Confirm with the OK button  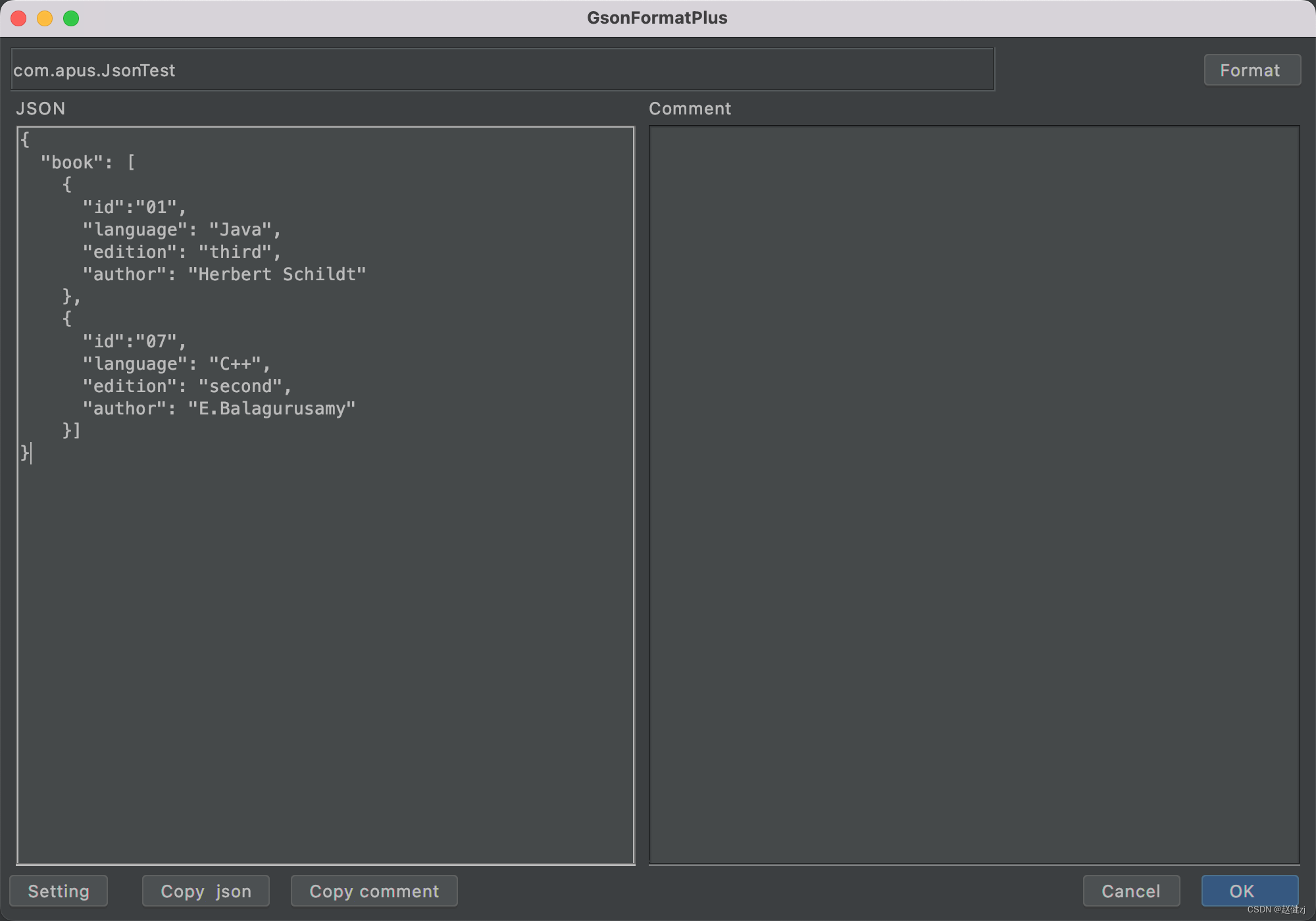1250,891
